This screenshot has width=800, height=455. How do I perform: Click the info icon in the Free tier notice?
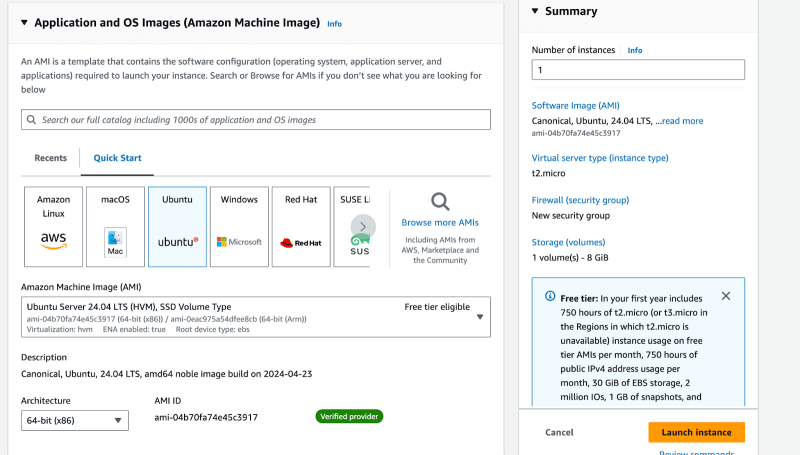550,296
